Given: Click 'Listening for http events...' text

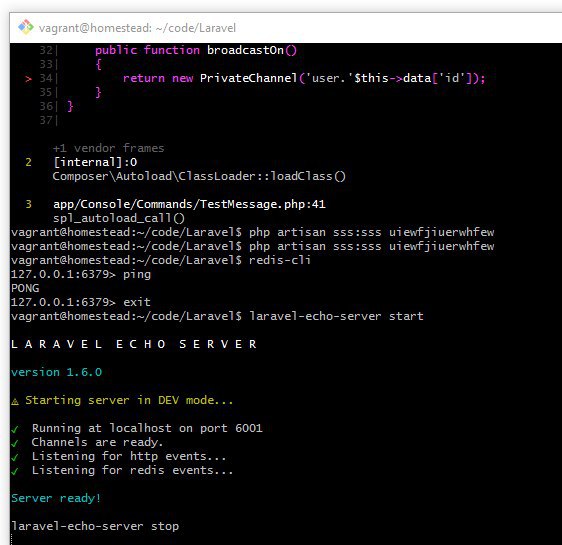Looking at the screenshot, I should (129, 456).
